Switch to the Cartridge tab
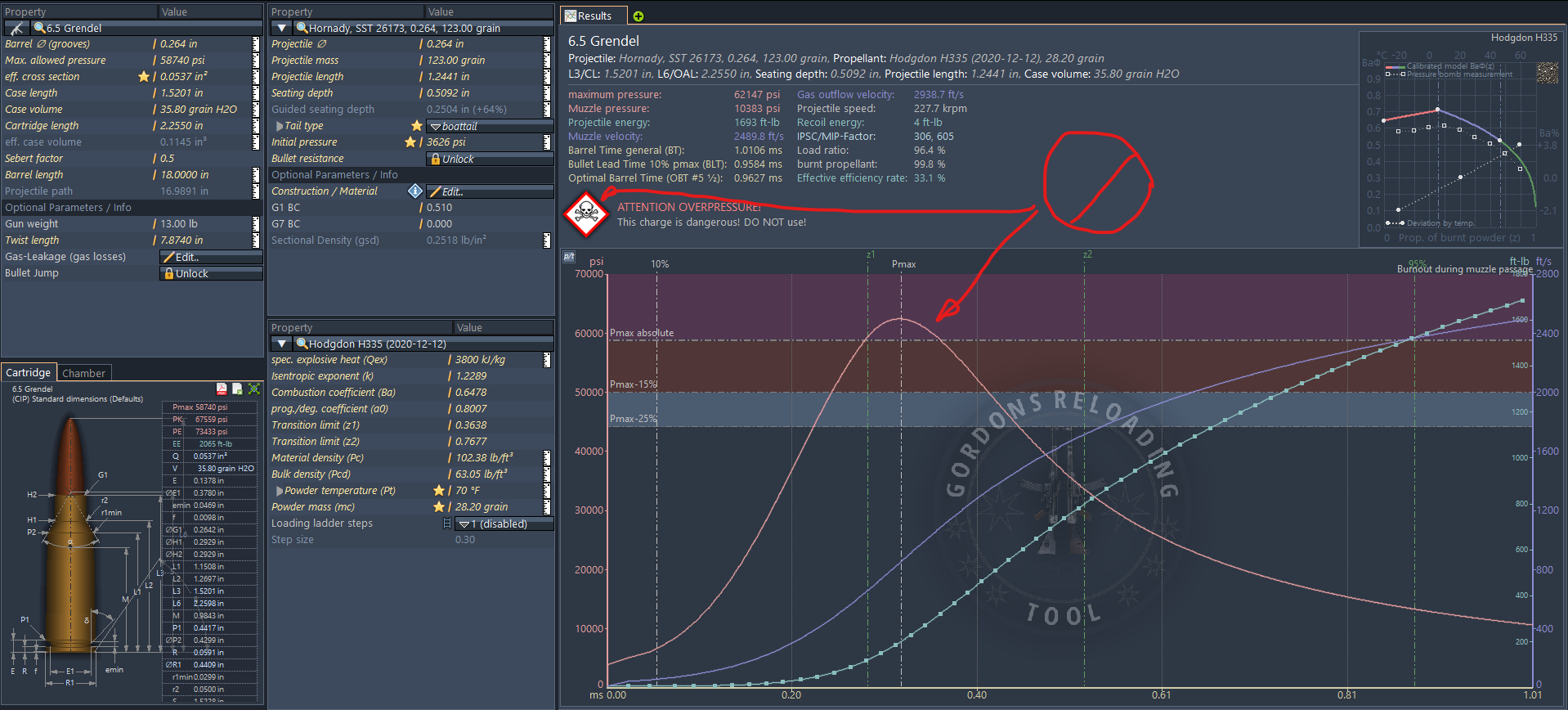 coord(29,372)
